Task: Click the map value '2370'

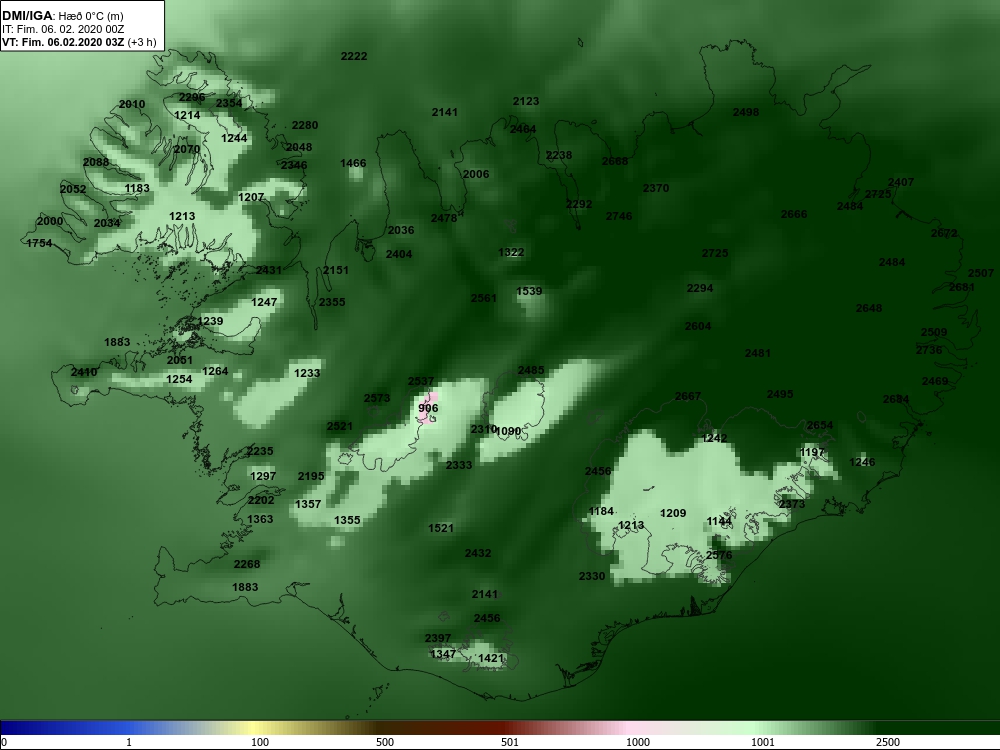Action: pos(656,188)
